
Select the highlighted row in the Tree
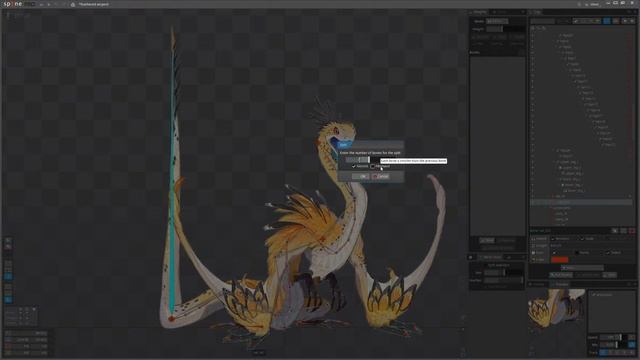point(581,202)
